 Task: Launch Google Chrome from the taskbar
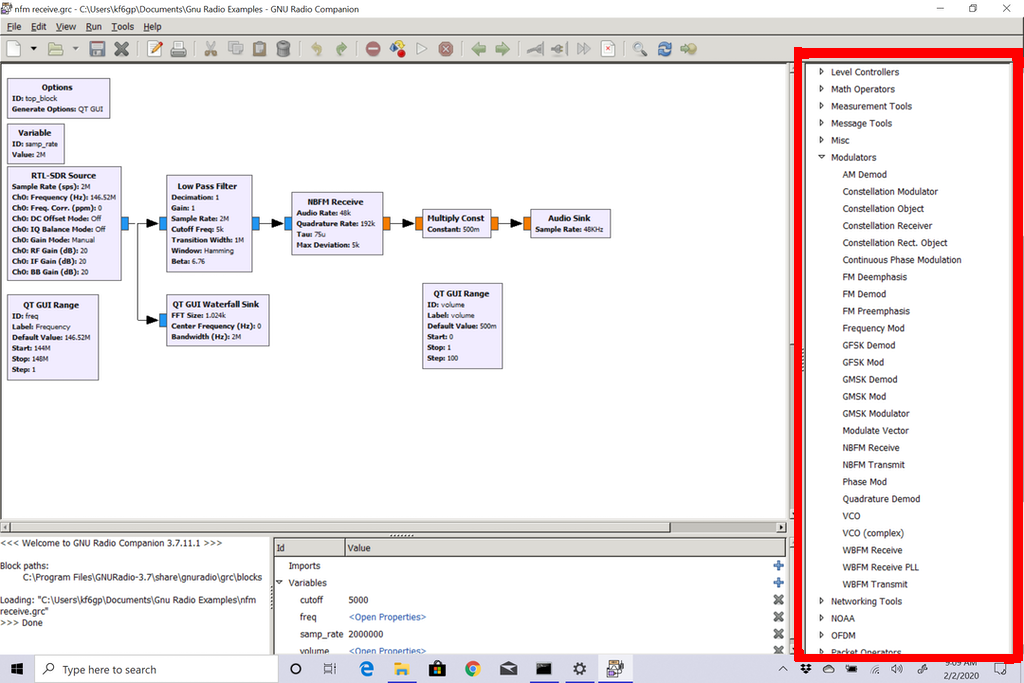(x=473, y=669)
